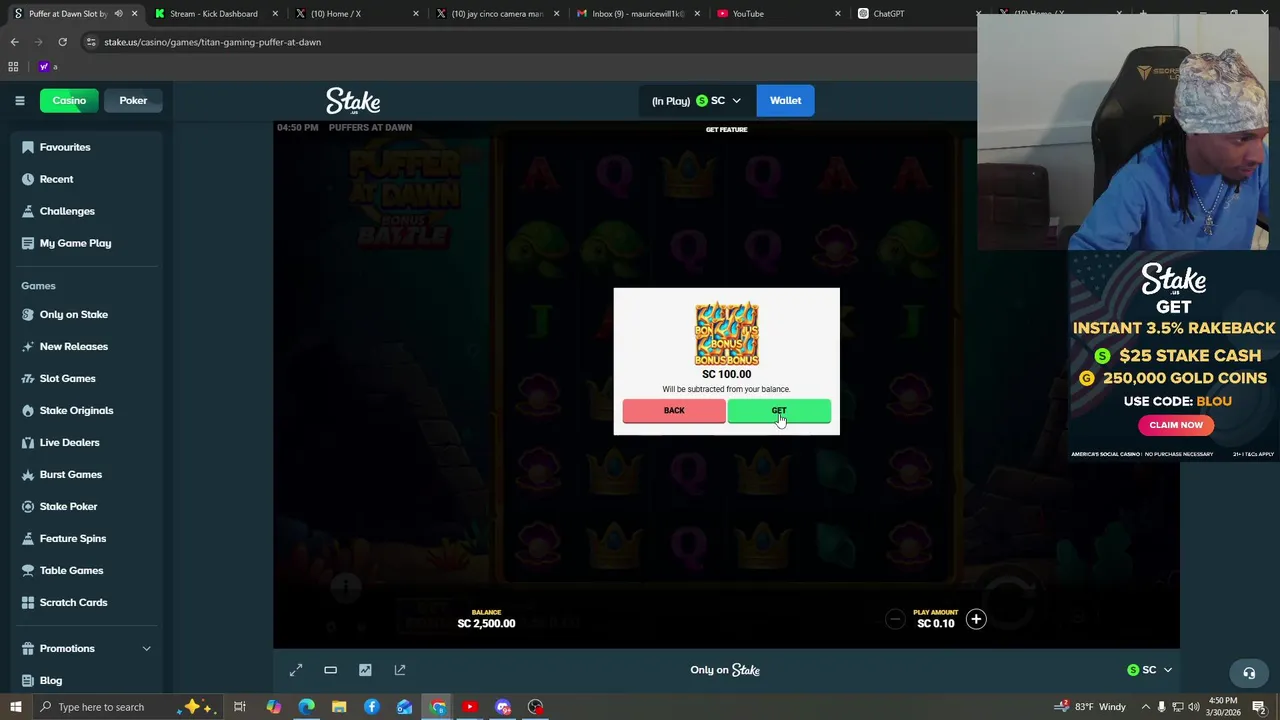Click the SC 100.00 feature price
Screen dimensions: 1280x720
727,374
